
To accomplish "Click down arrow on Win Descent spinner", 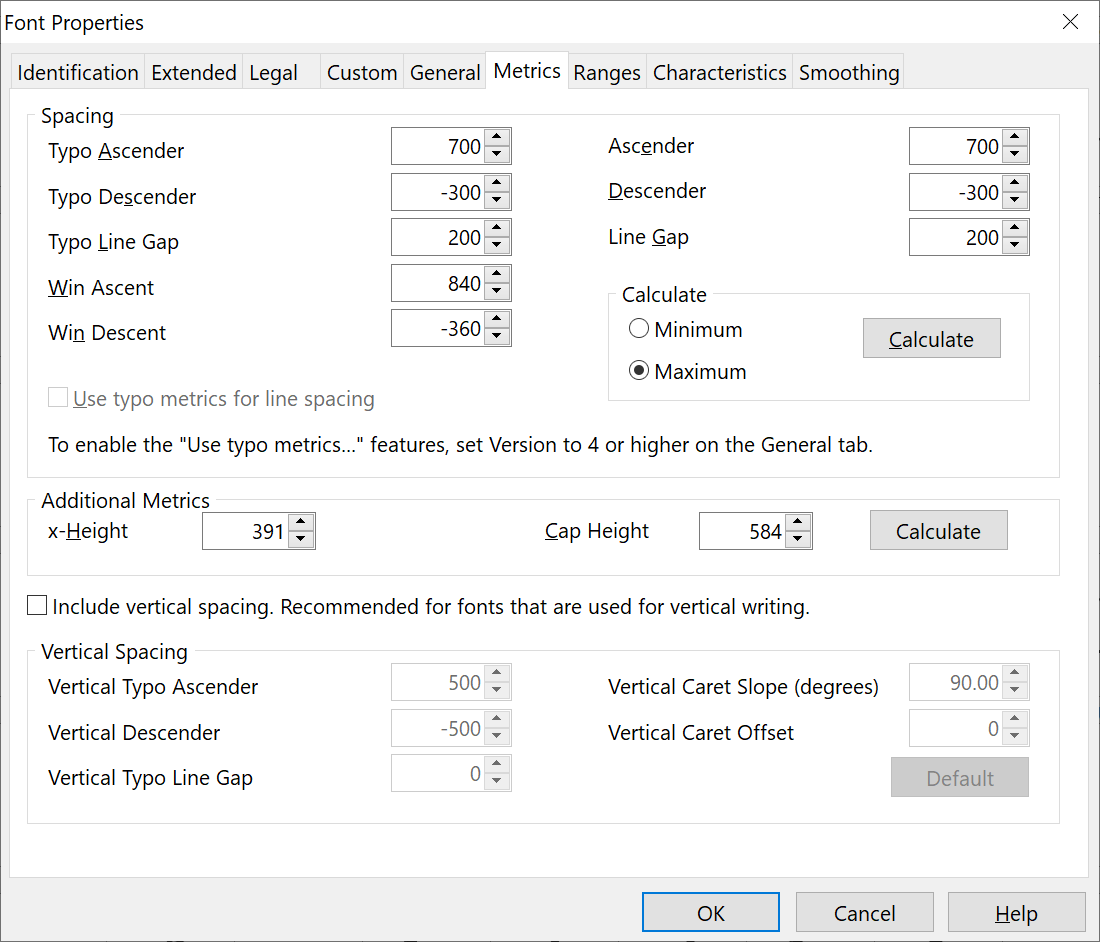I will coord(498,337).
